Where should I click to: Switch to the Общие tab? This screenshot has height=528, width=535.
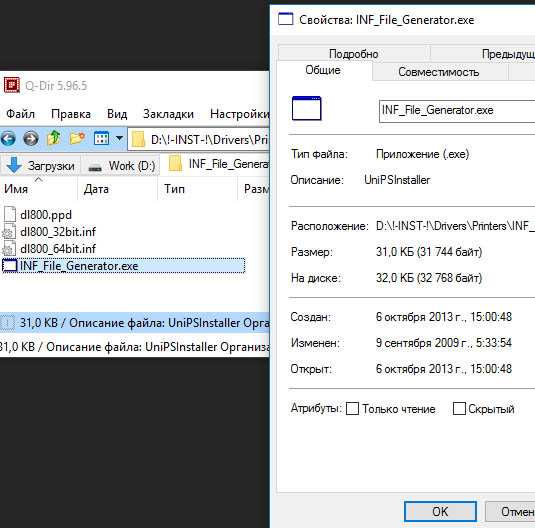point(323,70)
